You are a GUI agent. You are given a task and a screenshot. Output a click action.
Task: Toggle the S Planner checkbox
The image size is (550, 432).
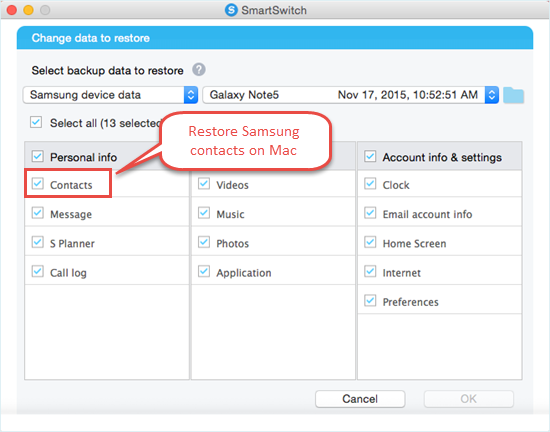coord(38,242)
